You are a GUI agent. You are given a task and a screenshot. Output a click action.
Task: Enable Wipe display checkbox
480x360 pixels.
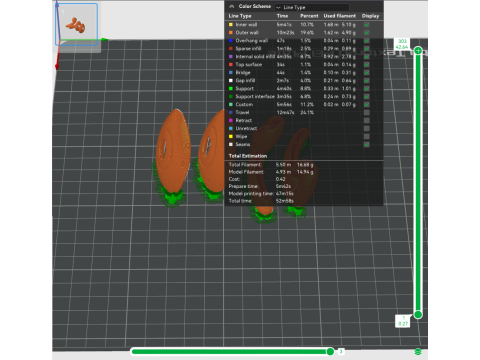tap(367, 137)
